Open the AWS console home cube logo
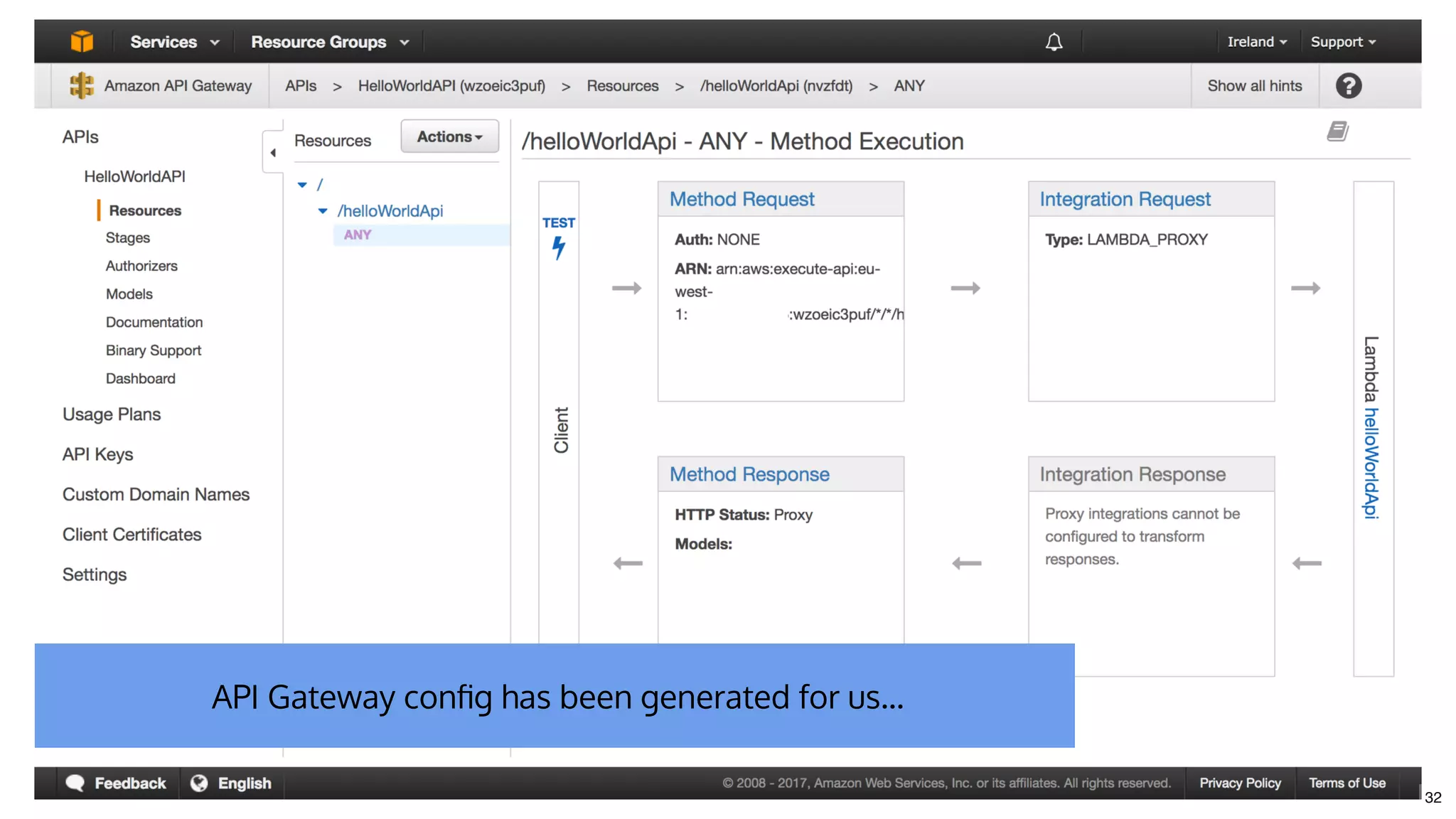1456x819 pixels. point(82,41)
